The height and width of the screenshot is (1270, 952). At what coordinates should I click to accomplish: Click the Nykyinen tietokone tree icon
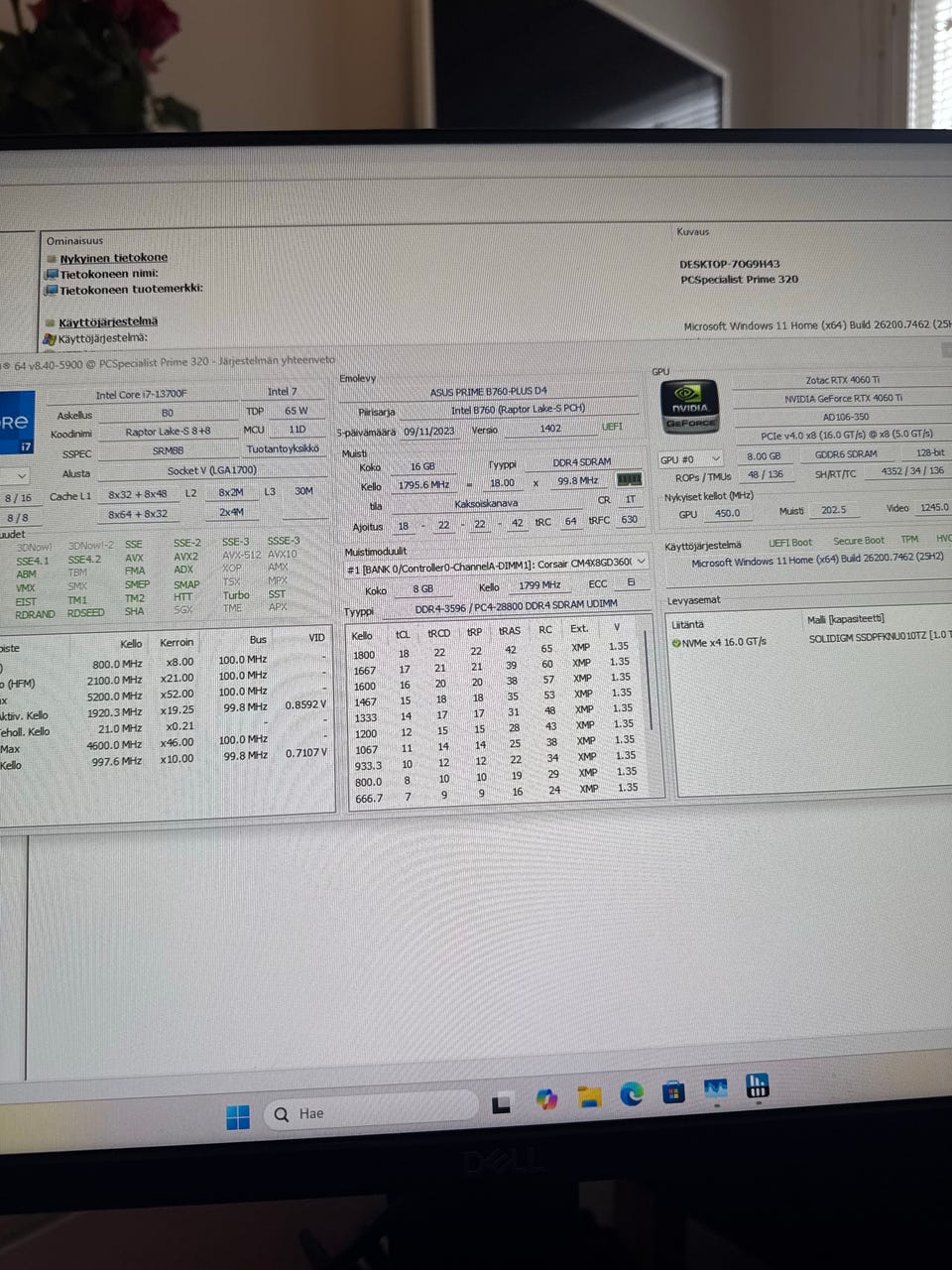[52, 258]
